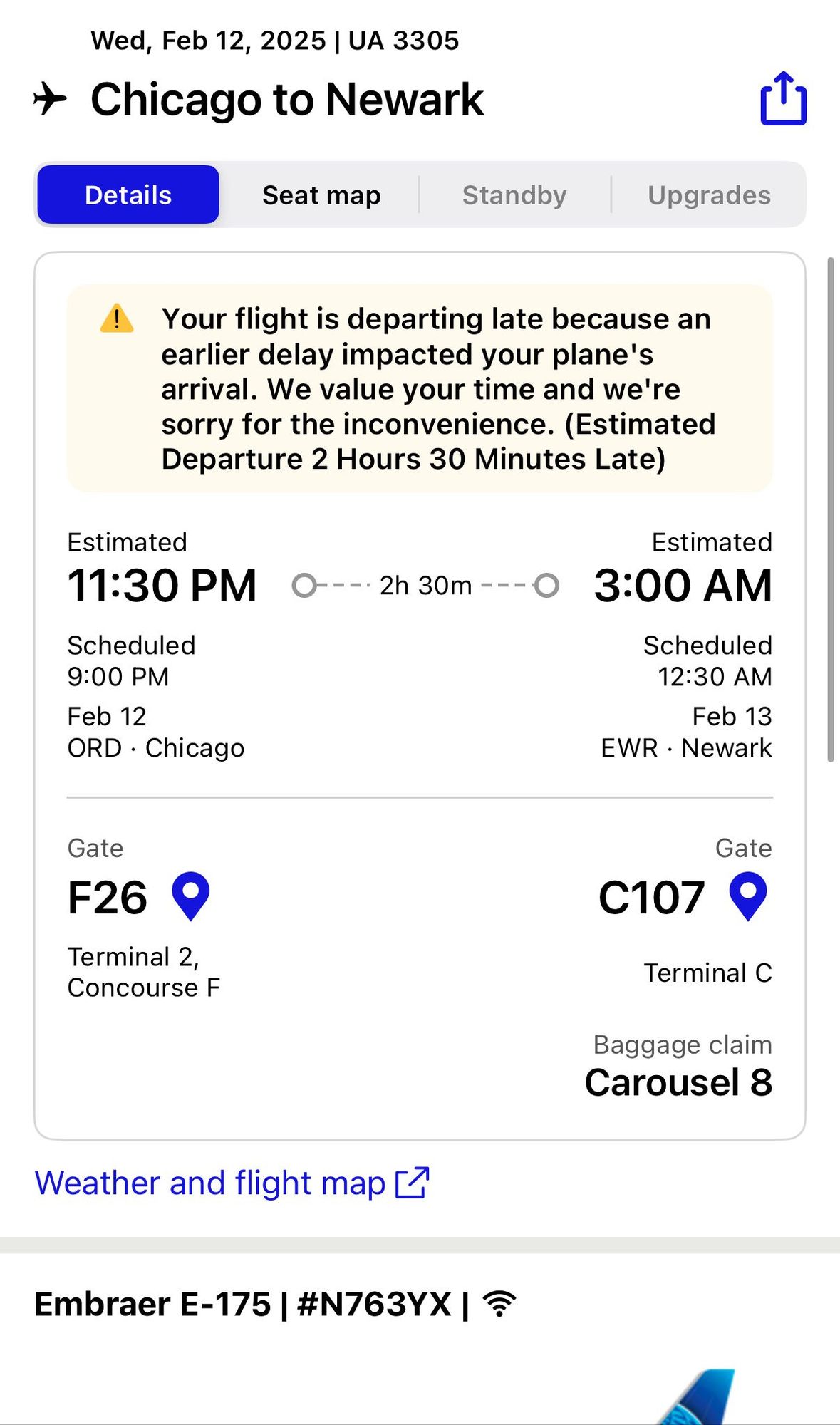
Task: Tap the Wi-Fi icon beside aircraft number
Action: pos(499,1304)
